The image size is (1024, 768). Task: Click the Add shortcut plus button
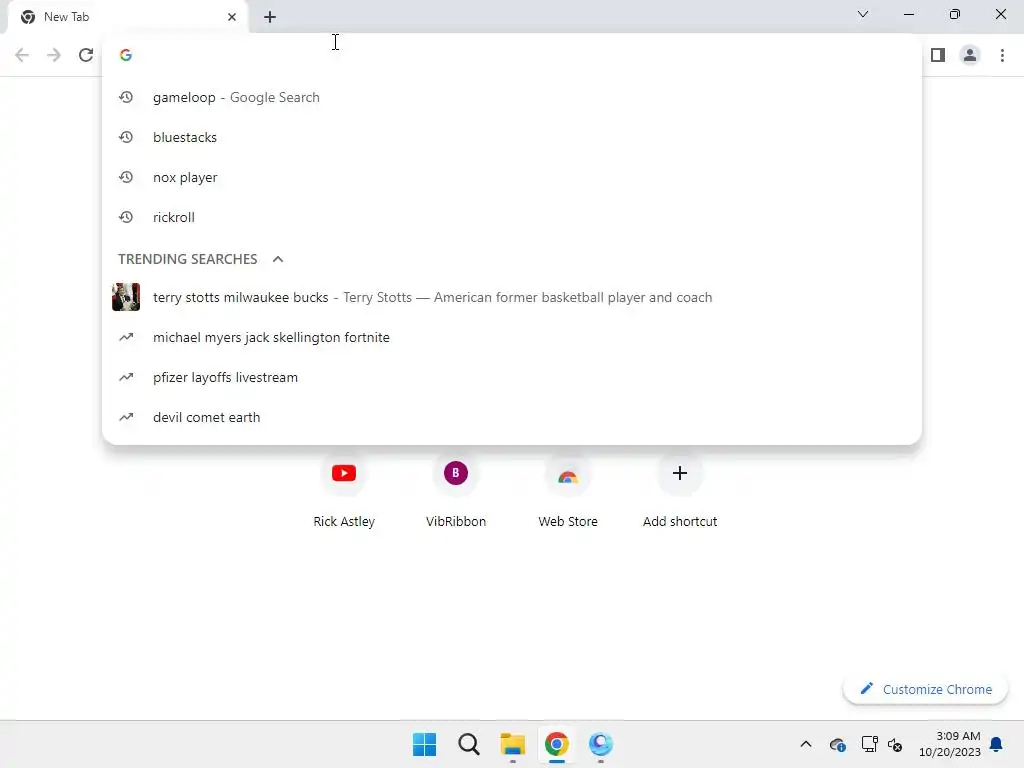coord(680,473)
